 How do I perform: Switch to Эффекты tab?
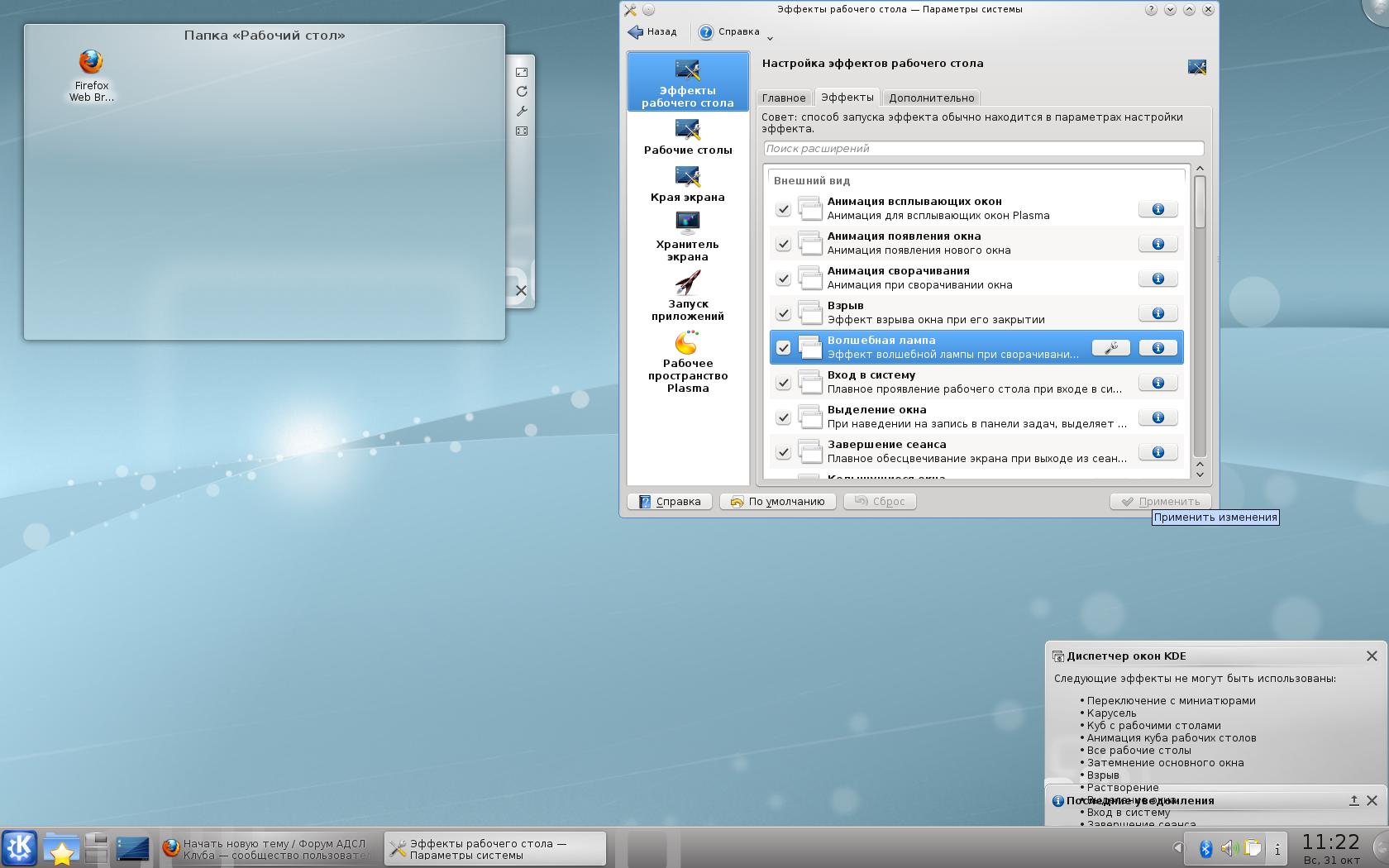click(847, 97)
